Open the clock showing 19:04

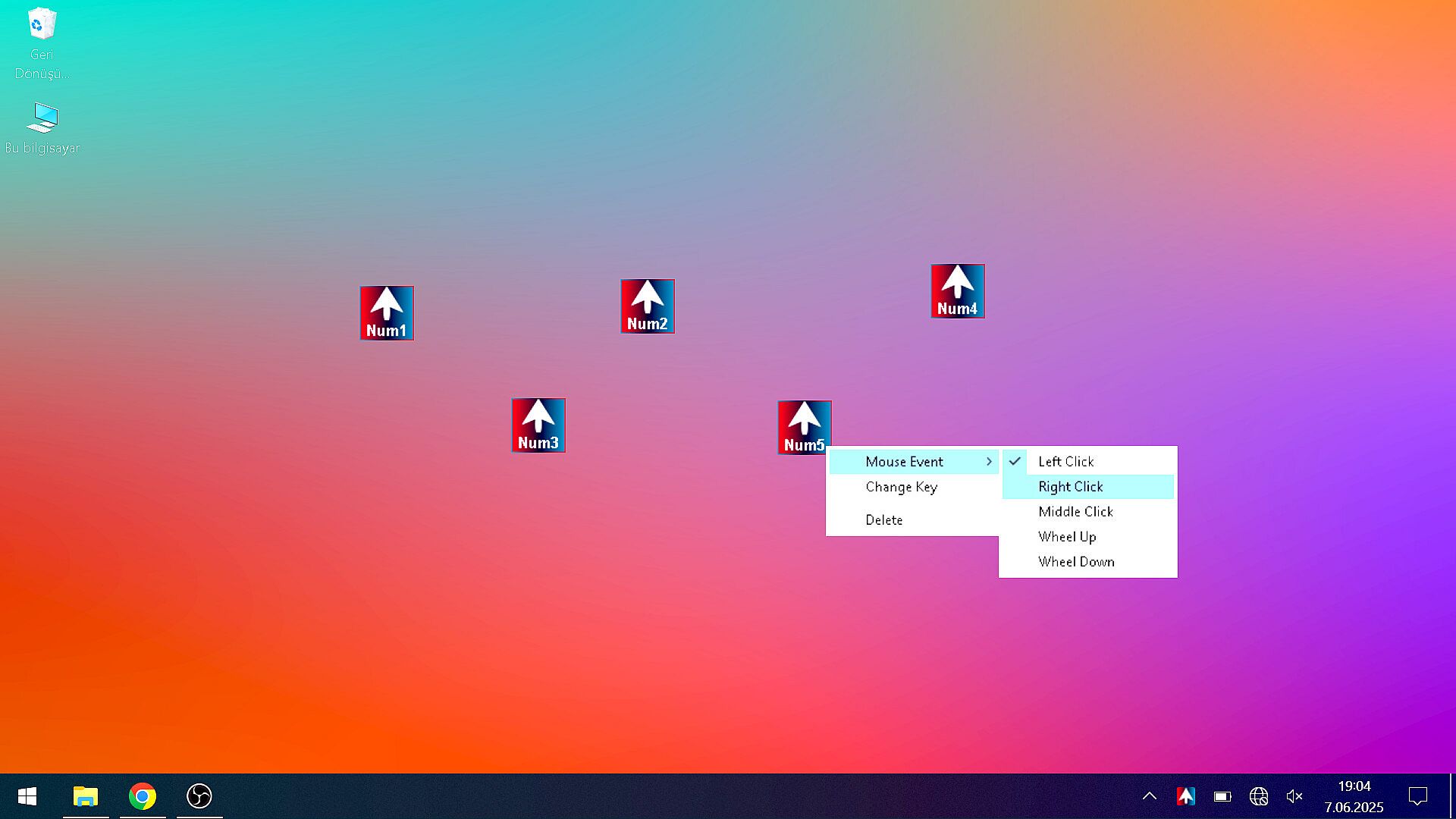coord(1354,796)
